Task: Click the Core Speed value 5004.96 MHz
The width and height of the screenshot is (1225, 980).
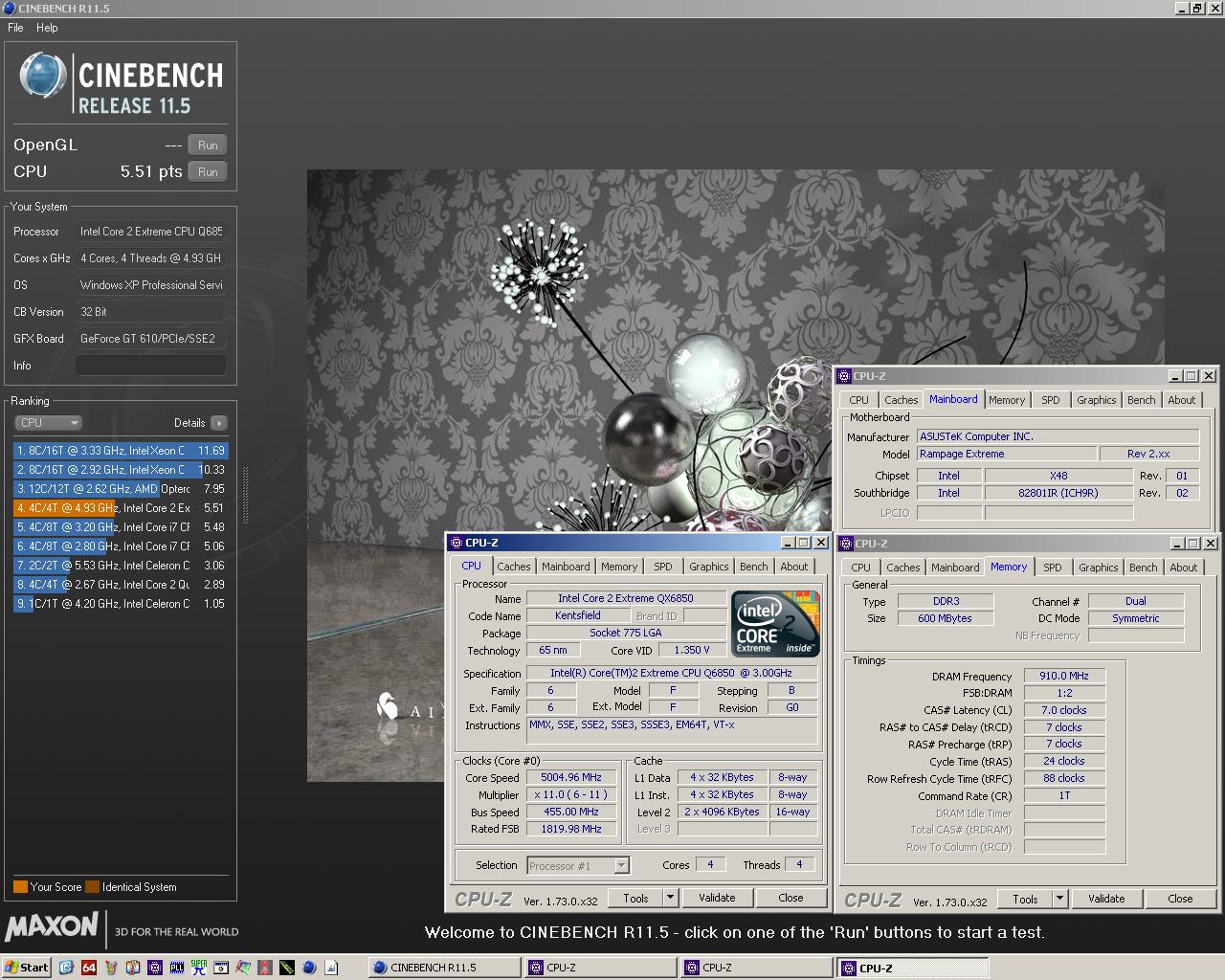Action: pyautogui.click(x=571, y=777)
